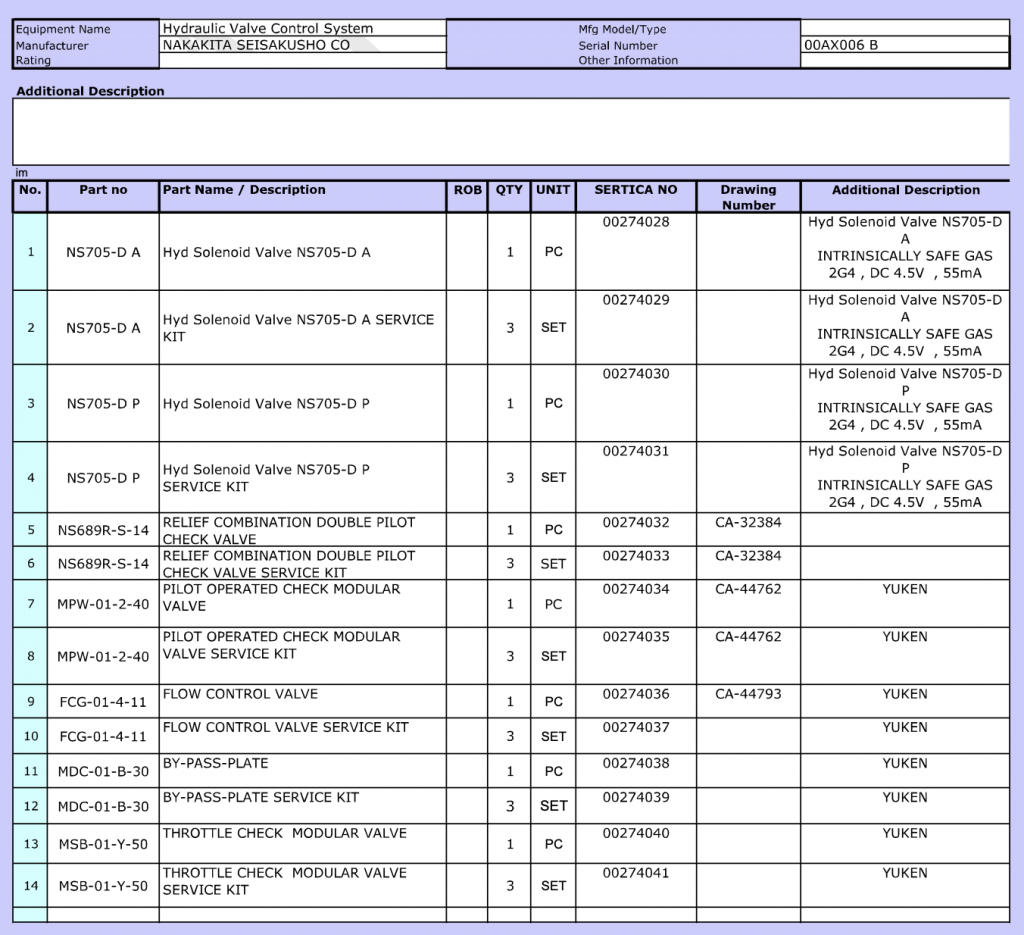The height and width of the screenshot is (935, 1024).
Task: Focus the empty Mfg Model/Type field
Action: tap(904, 28)
